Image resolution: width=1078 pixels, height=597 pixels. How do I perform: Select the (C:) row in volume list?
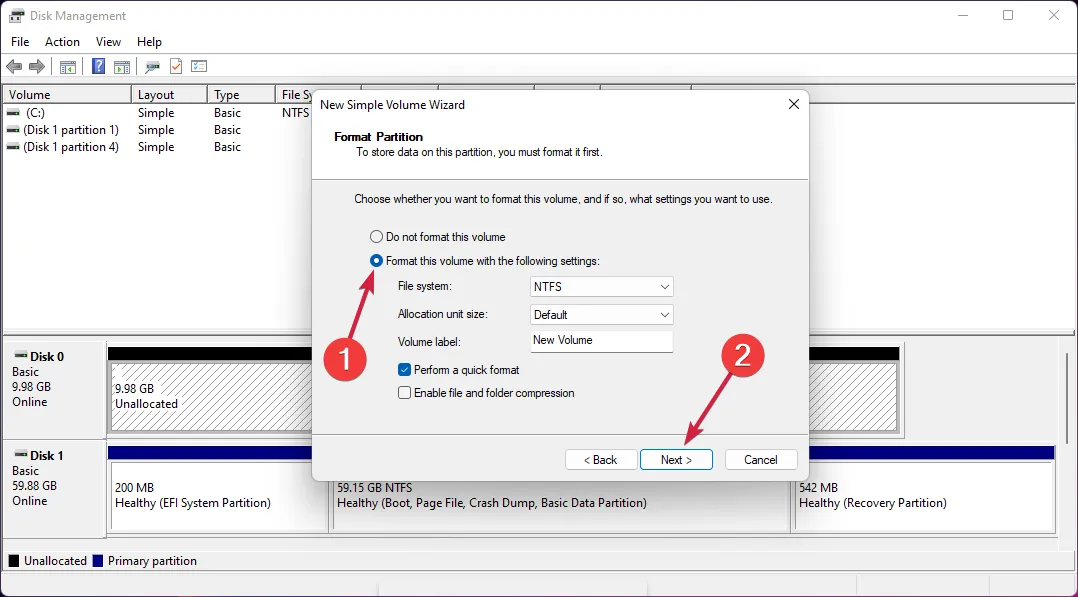157,113
